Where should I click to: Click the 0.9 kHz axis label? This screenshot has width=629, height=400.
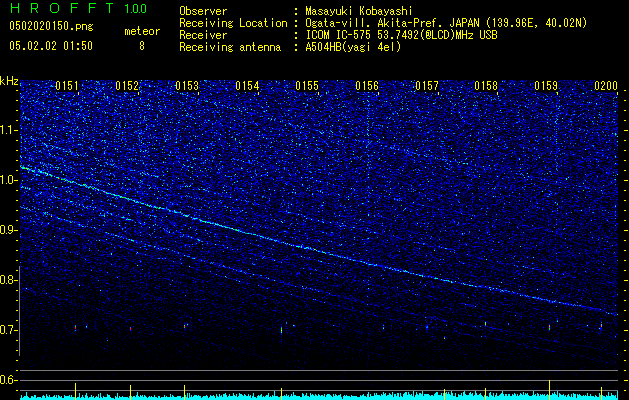pyautogui.click(x=9, y=230)
